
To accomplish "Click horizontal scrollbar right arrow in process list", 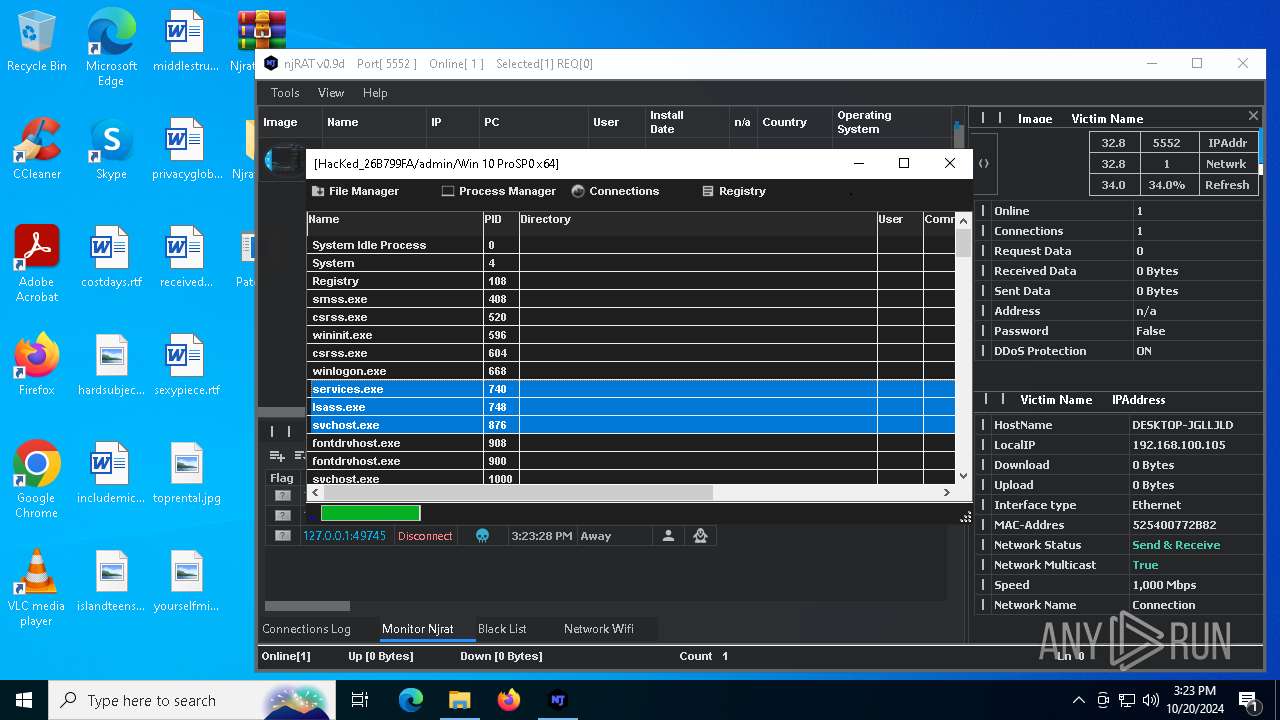I will click(x=947, y=492).
